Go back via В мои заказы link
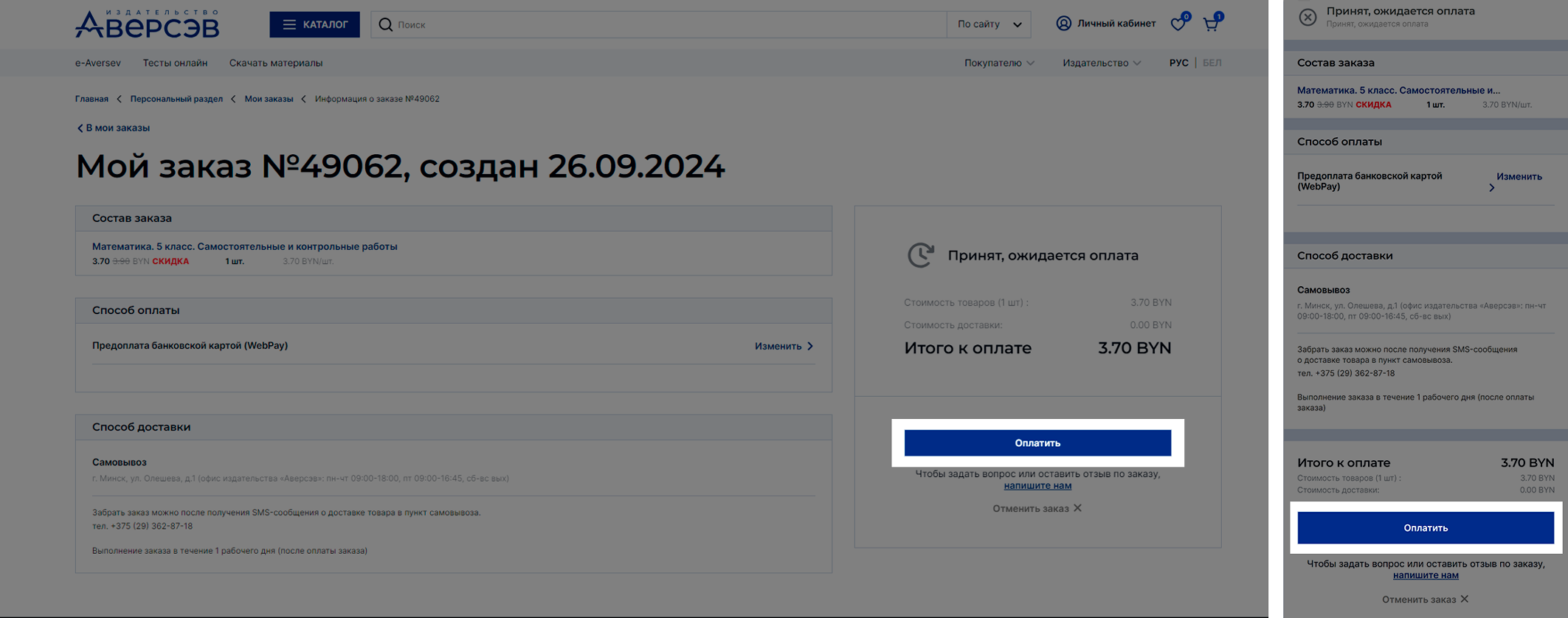The height and width of the screenshot is (618, 1568). (x=114, y=128)
